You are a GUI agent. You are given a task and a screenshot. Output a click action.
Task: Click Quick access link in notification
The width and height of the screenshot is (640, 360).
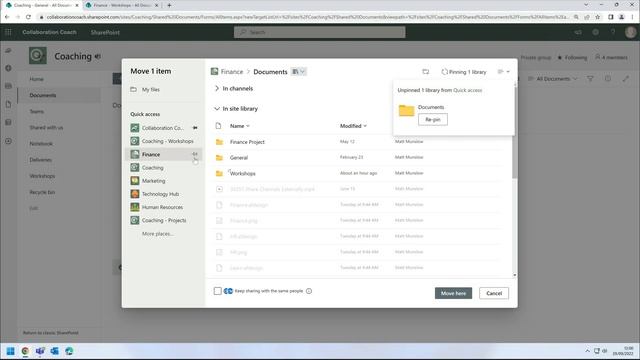[x=467, y=90]
